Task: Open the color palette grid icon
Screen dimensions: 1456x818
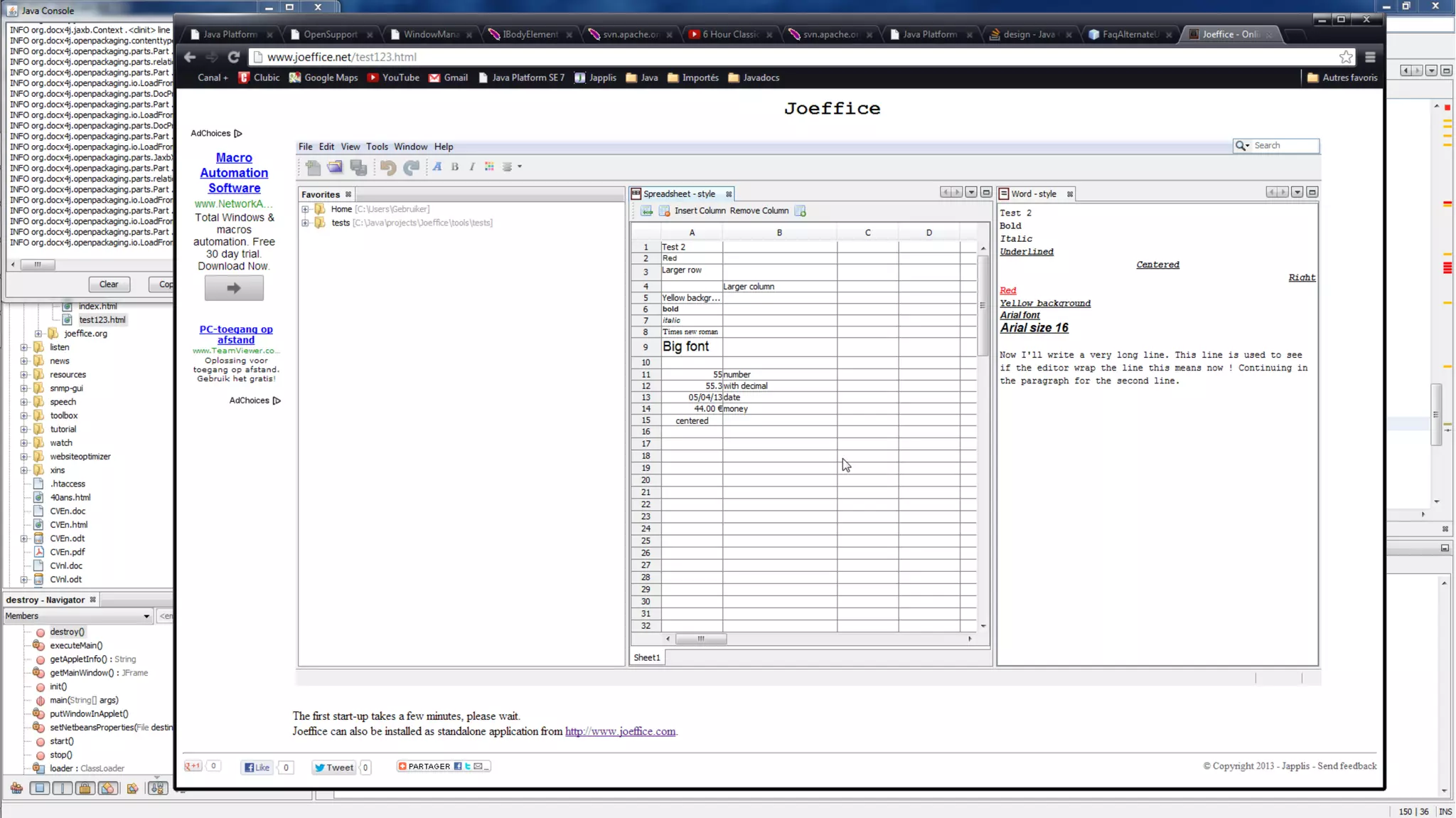Action: pos(489,166)
